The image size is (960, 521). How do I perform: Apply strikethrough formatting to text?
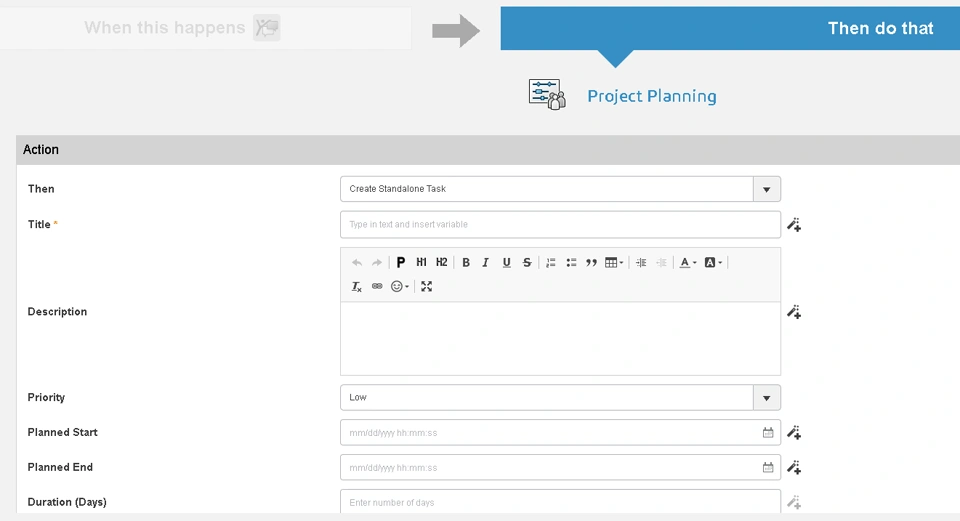pyautogui.click(x=527, y=263)
